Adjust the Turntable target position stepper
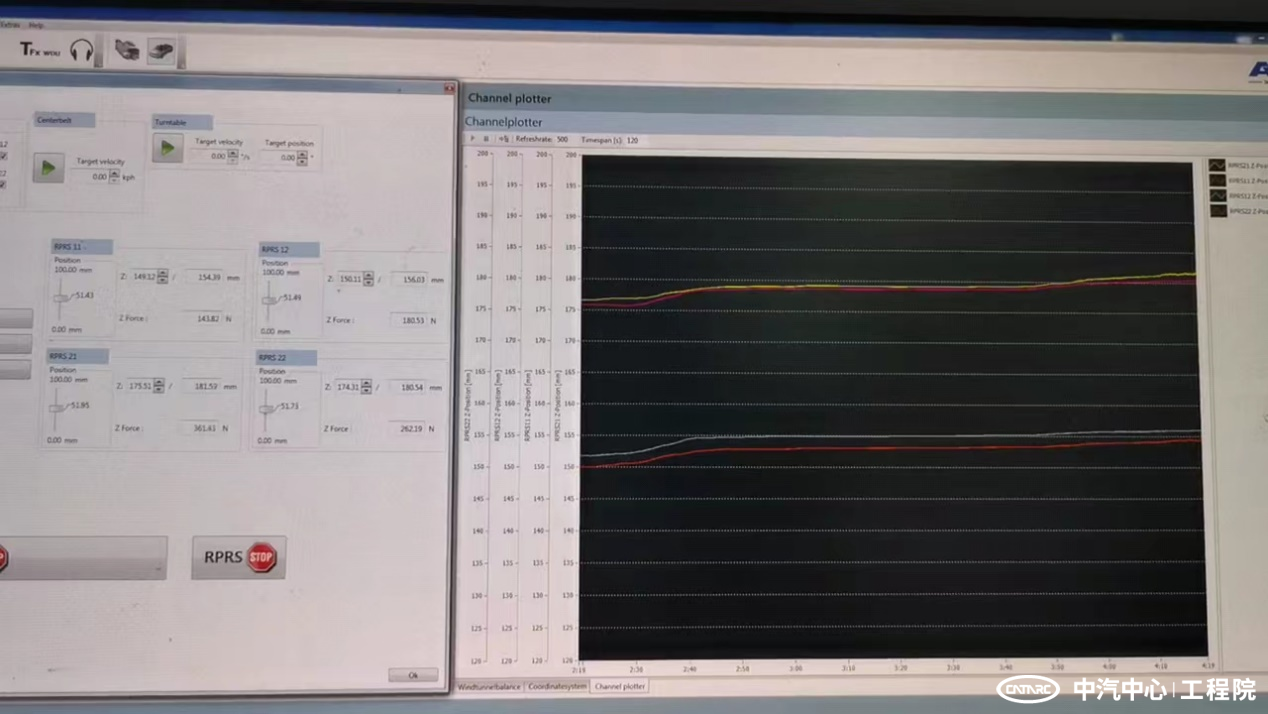Screen dimensions: 1268x714 [x=302, y=158]
